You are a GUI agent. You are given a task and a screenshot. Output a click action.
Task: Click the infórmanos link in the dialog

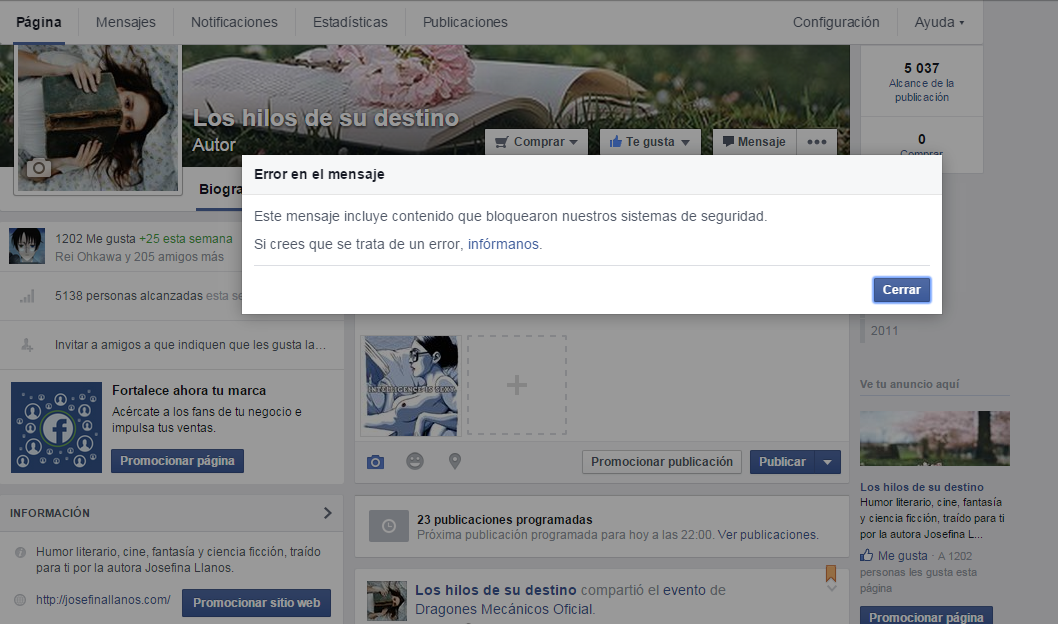[503, 244]
